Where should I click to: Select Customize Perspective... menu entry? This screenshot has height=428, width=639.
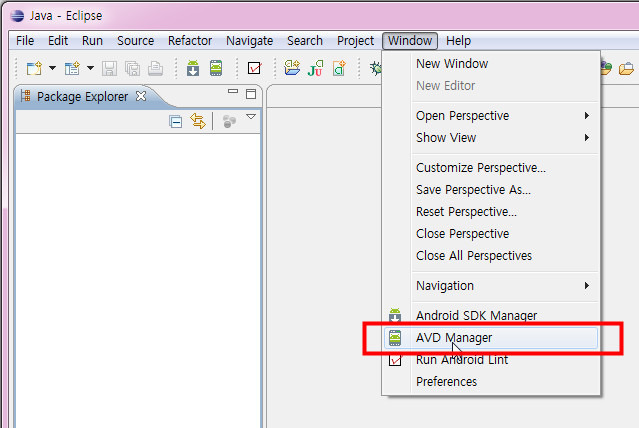[491, 168]
